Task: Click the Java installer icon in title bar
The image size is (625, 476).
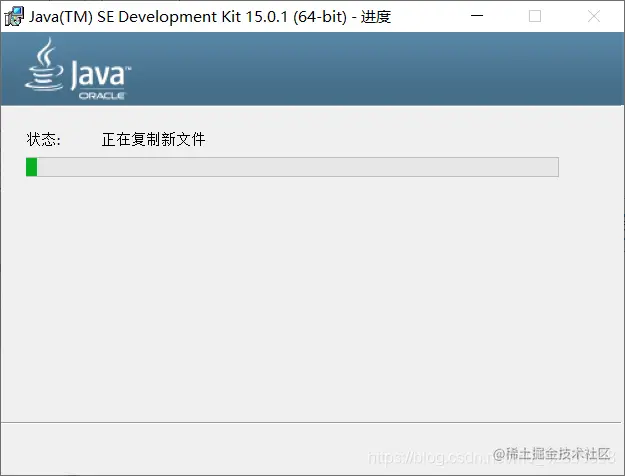Action: (x=14, y=16)
